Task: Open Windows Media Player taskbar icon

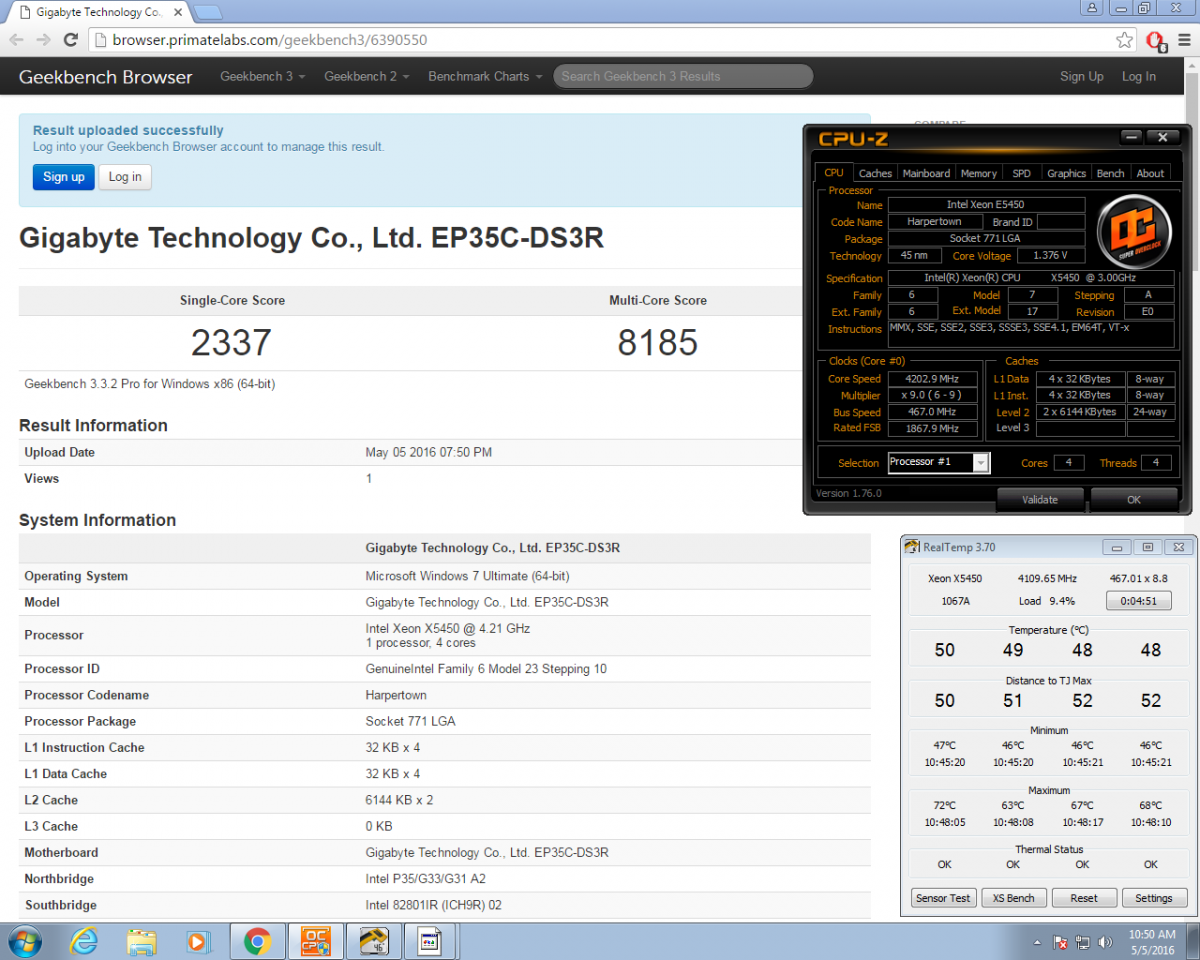Action: [199, 941]
